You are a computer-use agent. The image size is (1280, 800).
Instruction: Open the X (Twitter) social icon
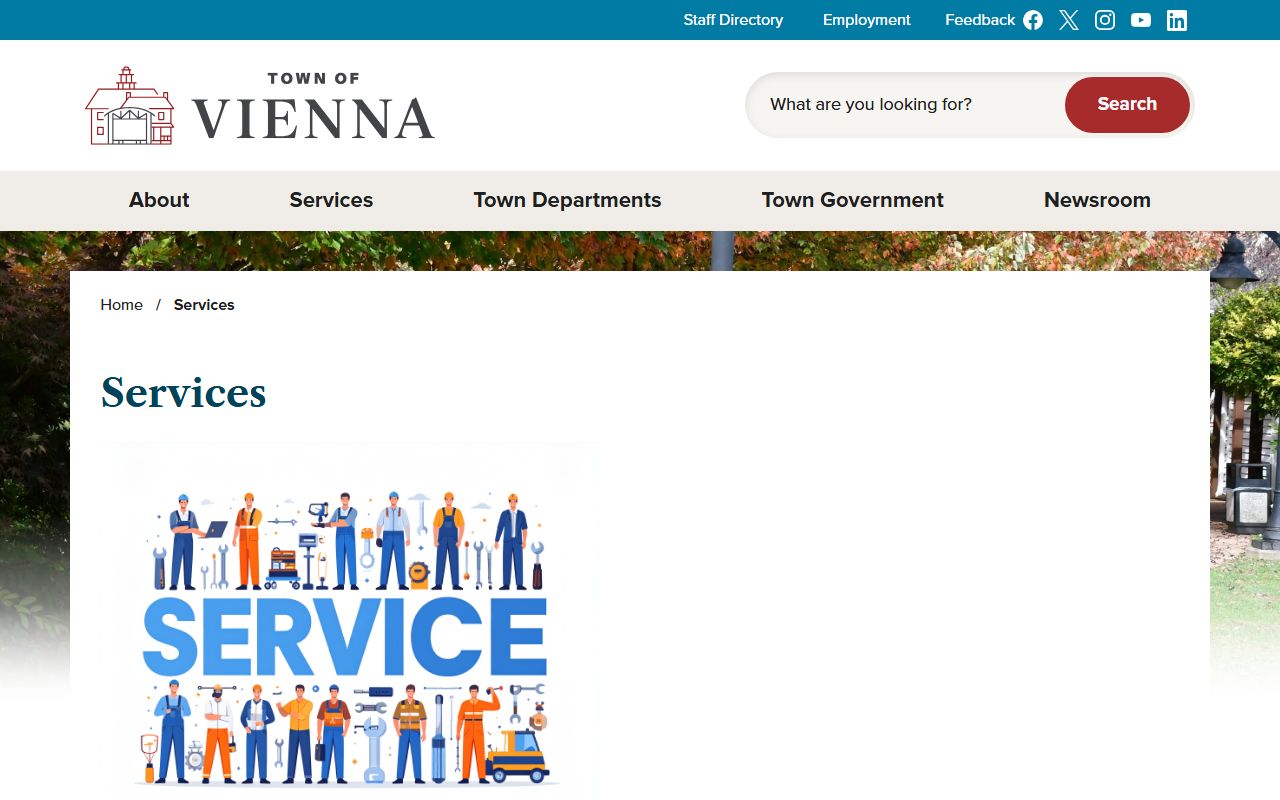(x=1069, y=20)
